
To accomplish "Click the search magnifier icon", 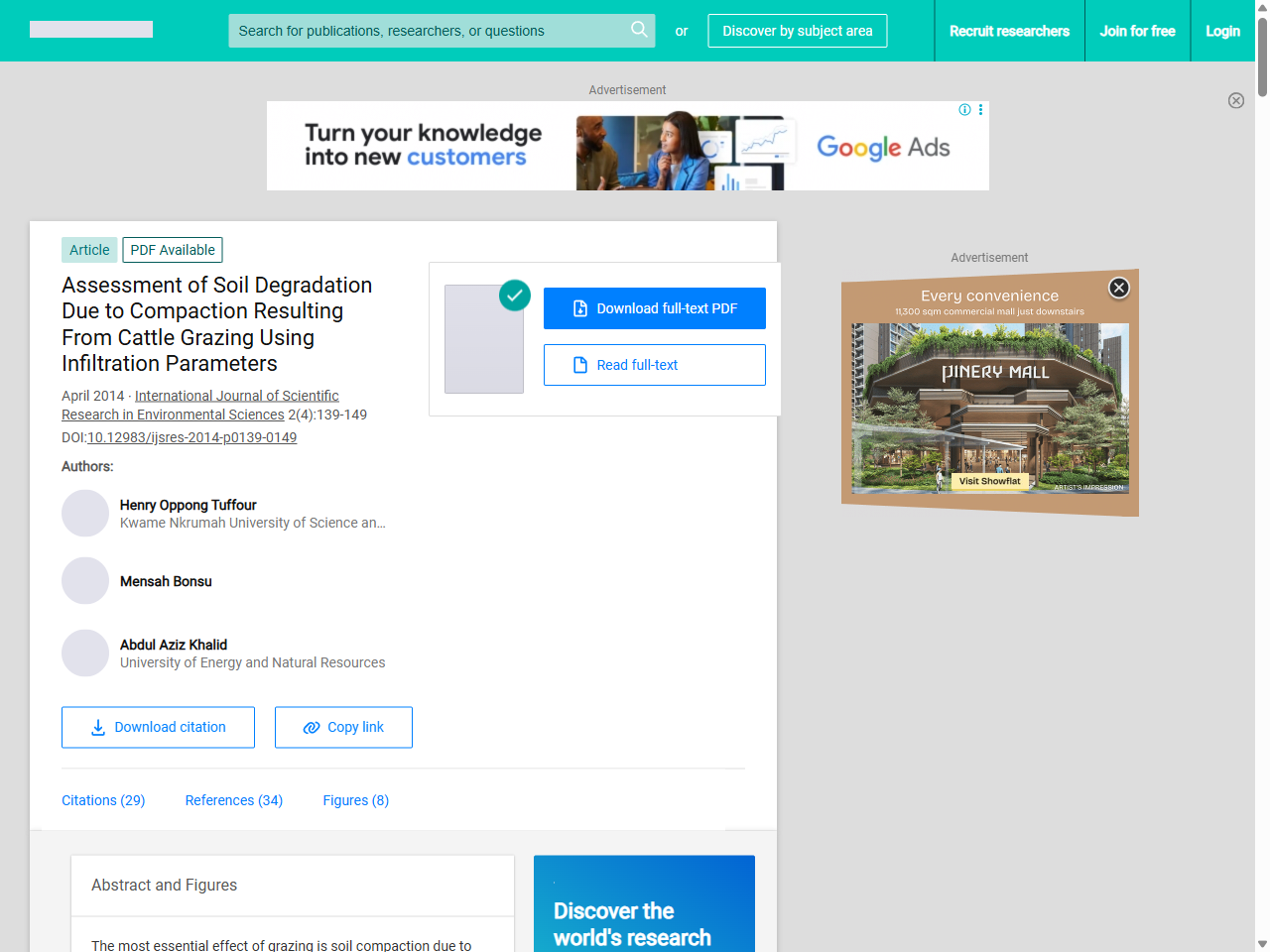I will click(x=639, y=30).
